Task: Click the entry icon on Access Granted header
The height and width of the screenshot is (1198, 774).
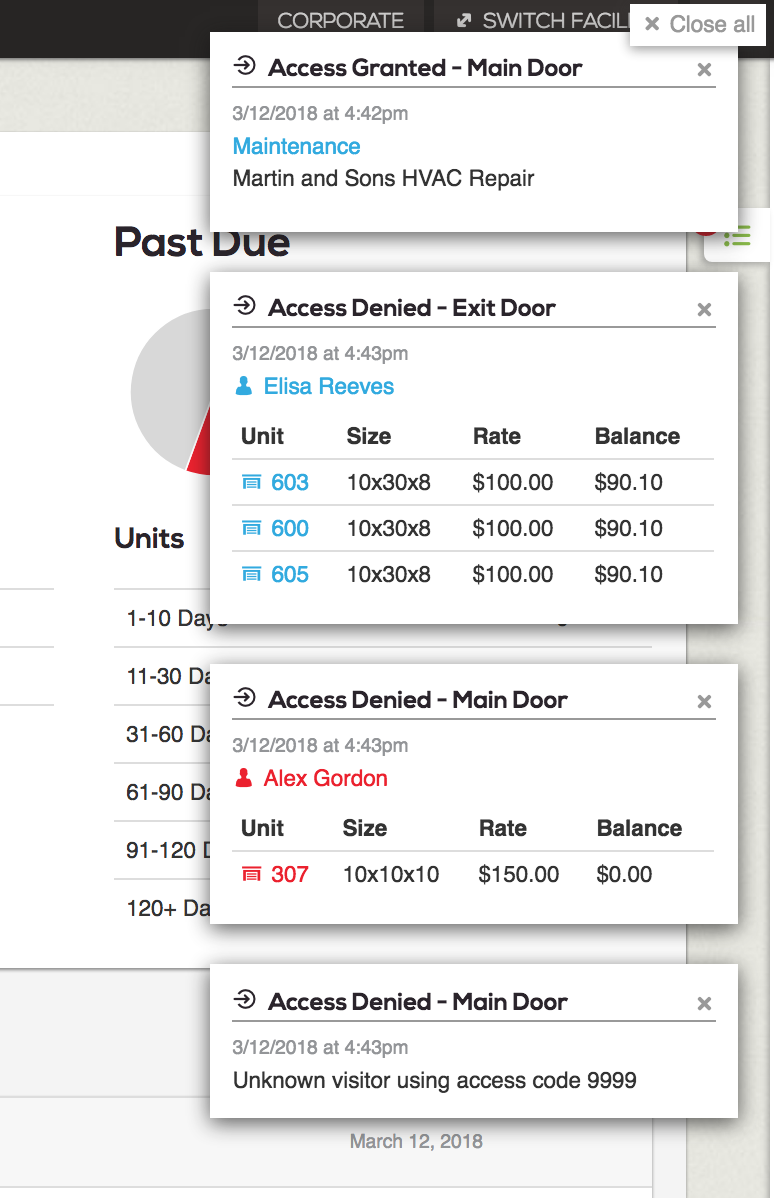Action: [x=244, y=67]
